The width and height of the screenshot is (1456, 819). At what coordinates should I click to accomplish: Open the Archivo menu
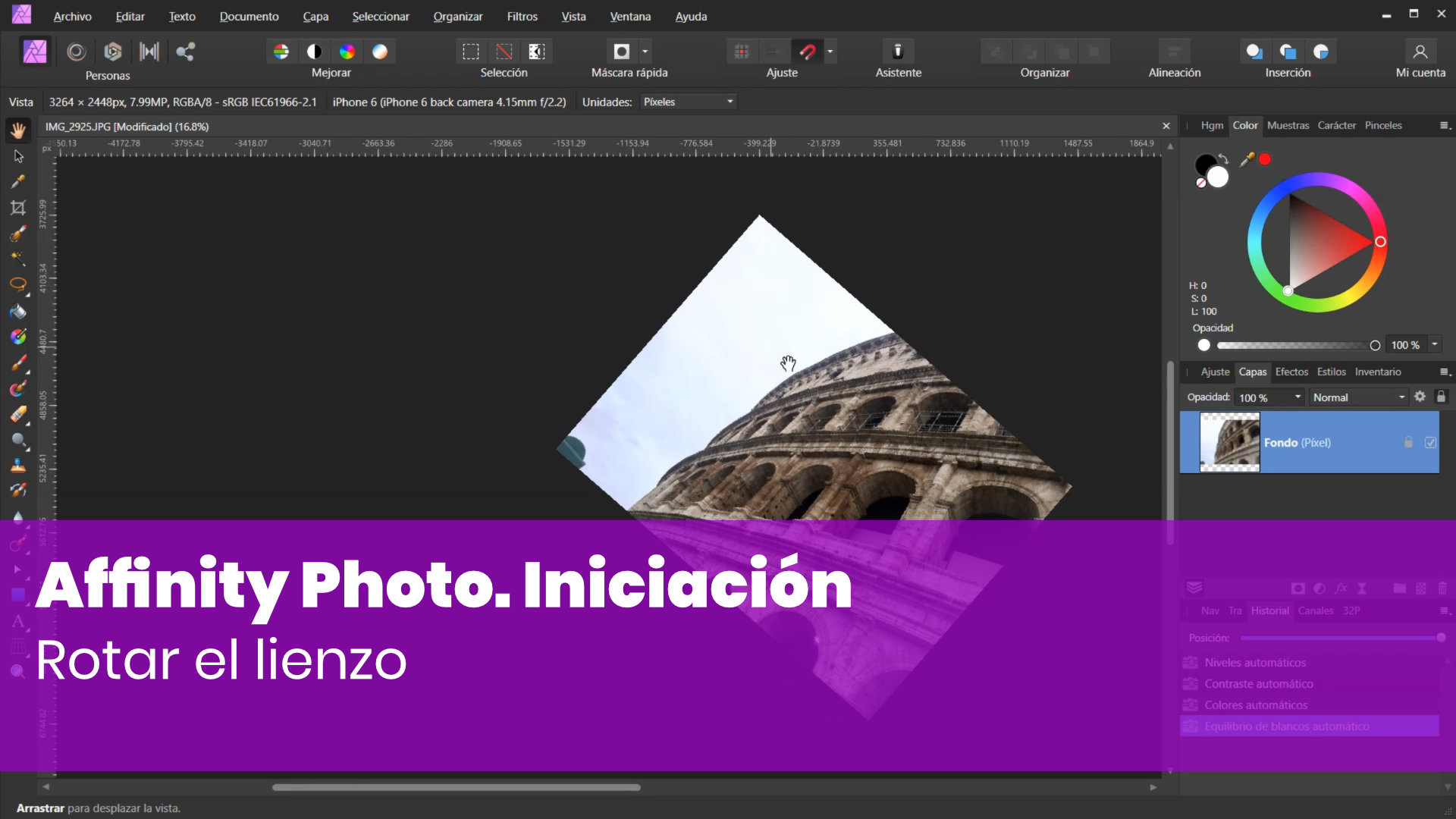click(72, 16)
